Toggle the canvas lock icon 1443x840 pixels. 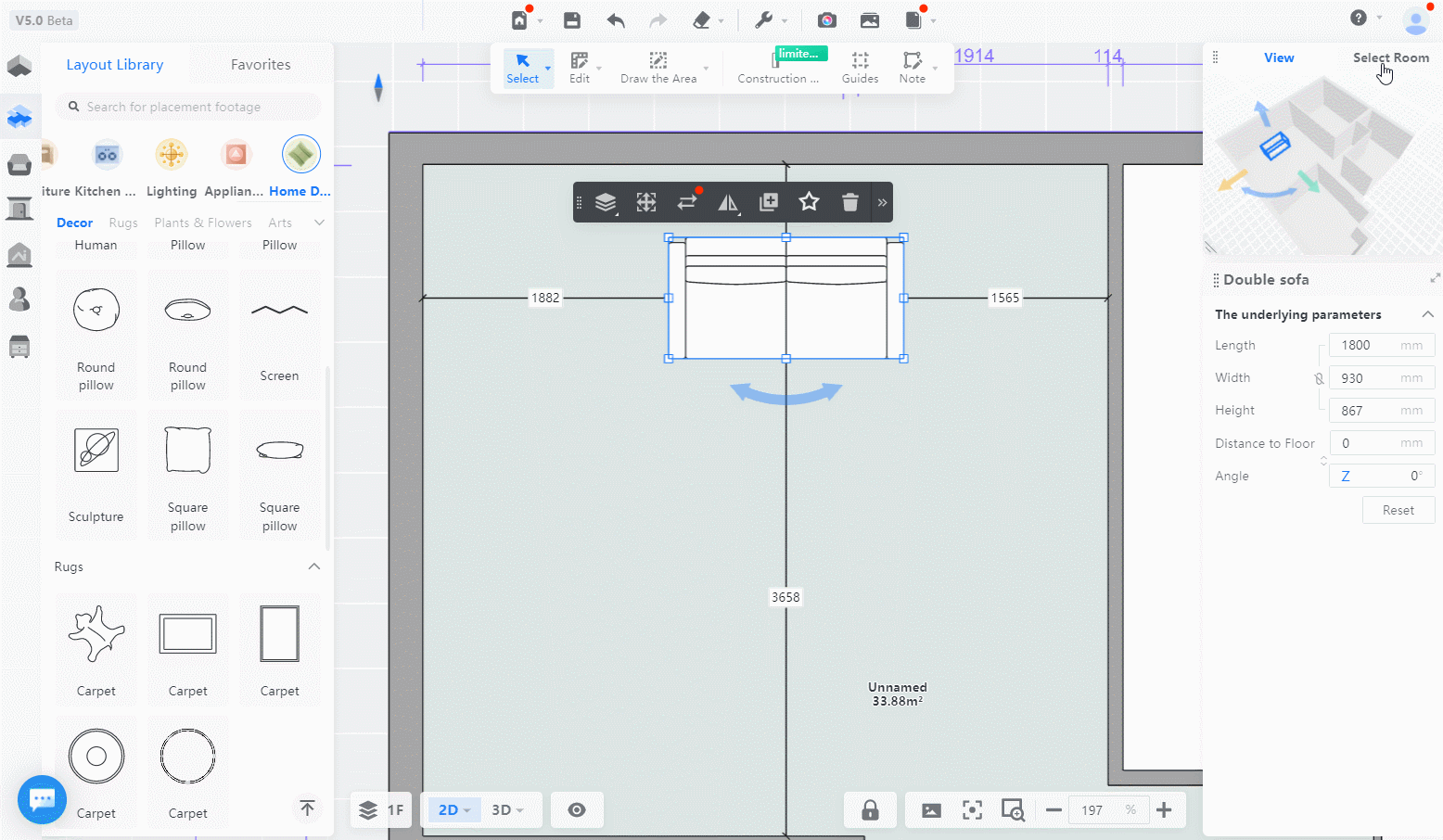coord(870,810)
